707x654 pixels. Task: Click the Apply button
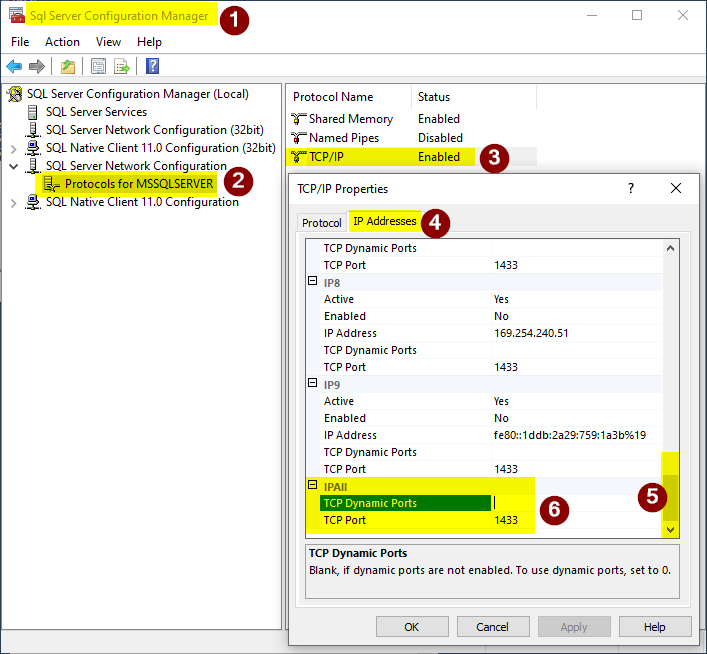(x=574, y=627)
